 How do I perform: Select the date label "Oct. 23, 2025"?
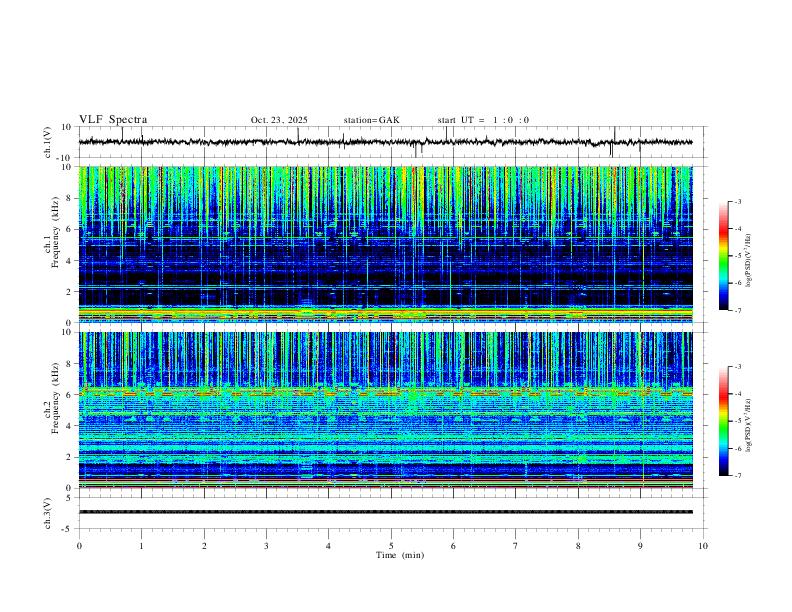click(279, 120)
